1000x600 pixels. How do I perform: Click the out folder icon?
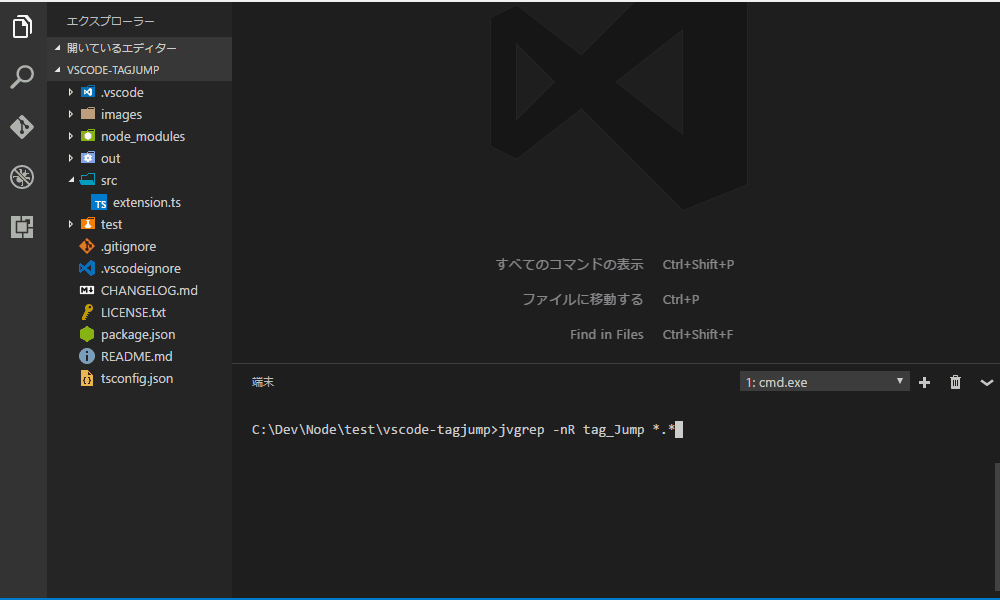[88, 157]
